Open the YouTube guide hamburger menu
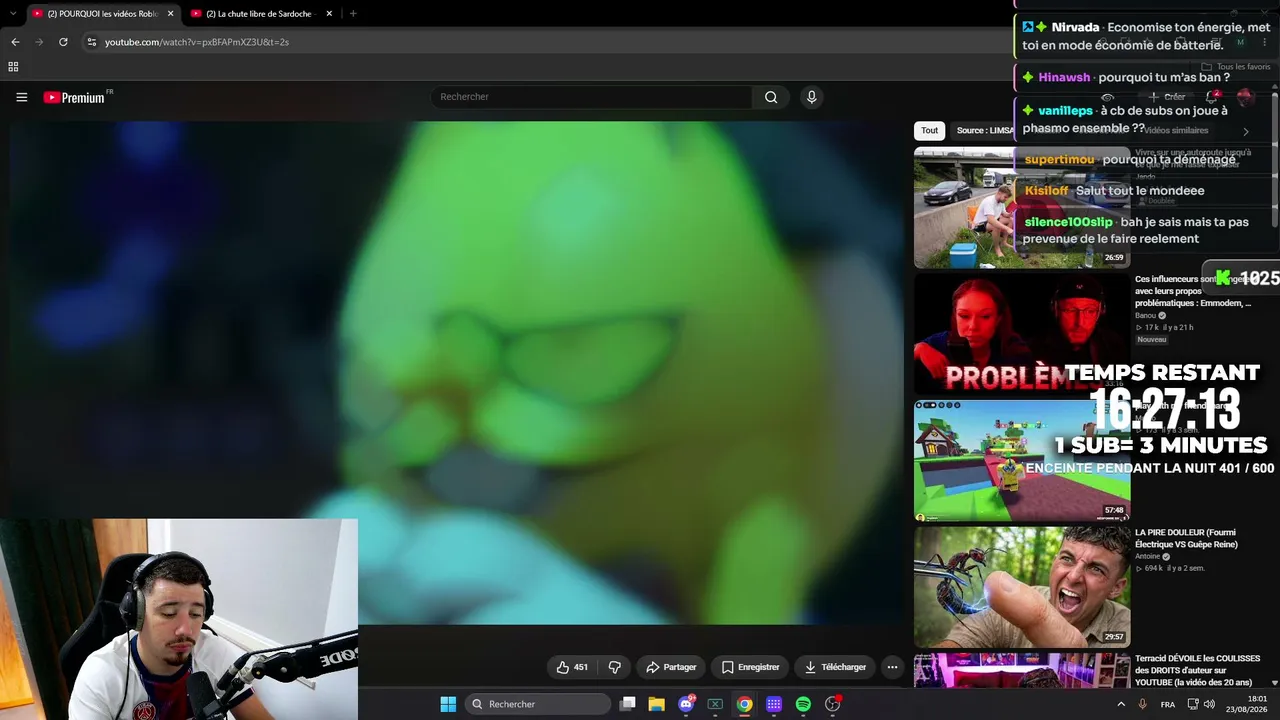The image size is (1280, 720). (x=21, y=97)
